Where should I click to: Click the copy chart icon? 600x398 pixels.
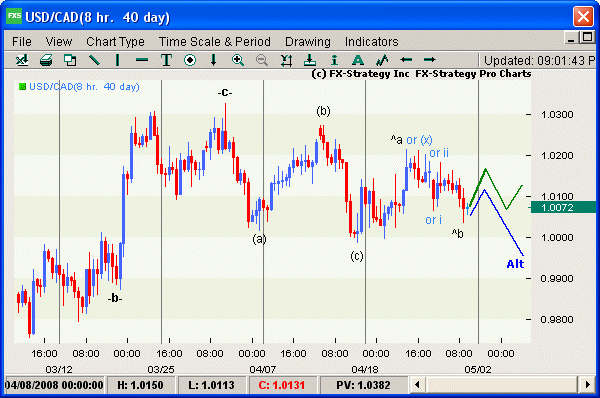[70, 60]
